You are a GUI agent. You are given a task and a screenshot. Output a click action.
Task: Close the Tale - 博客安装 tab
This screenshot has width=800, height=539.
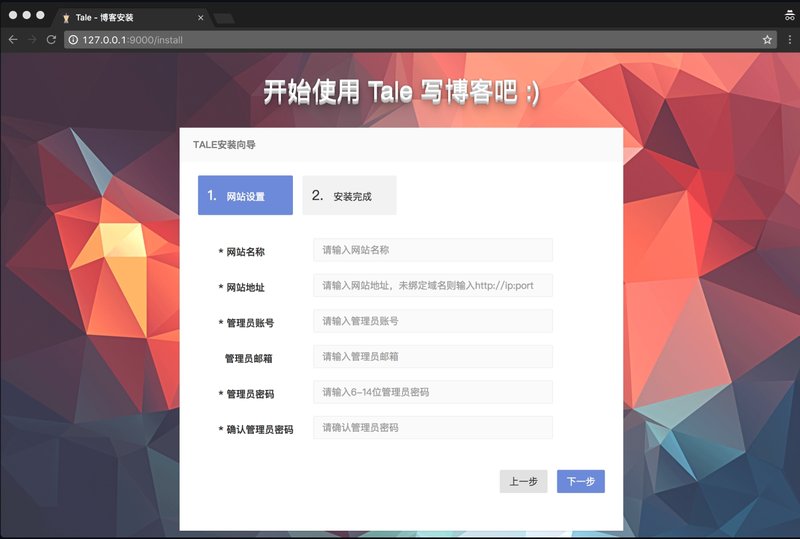point(201,18)
